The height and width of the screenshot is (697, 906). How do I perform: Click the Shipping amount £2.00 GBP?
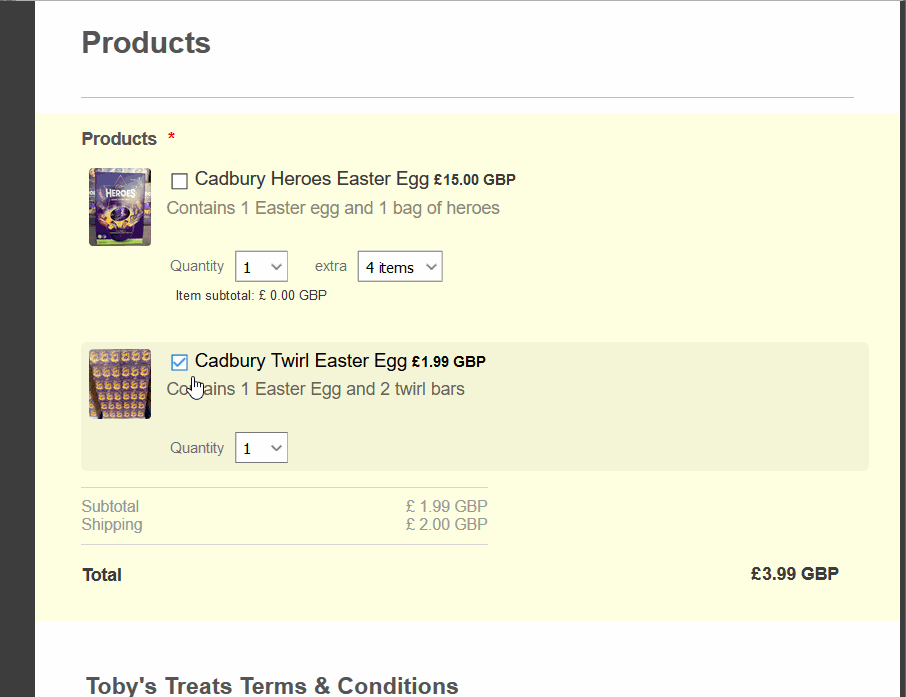click(x=446, y=524)
